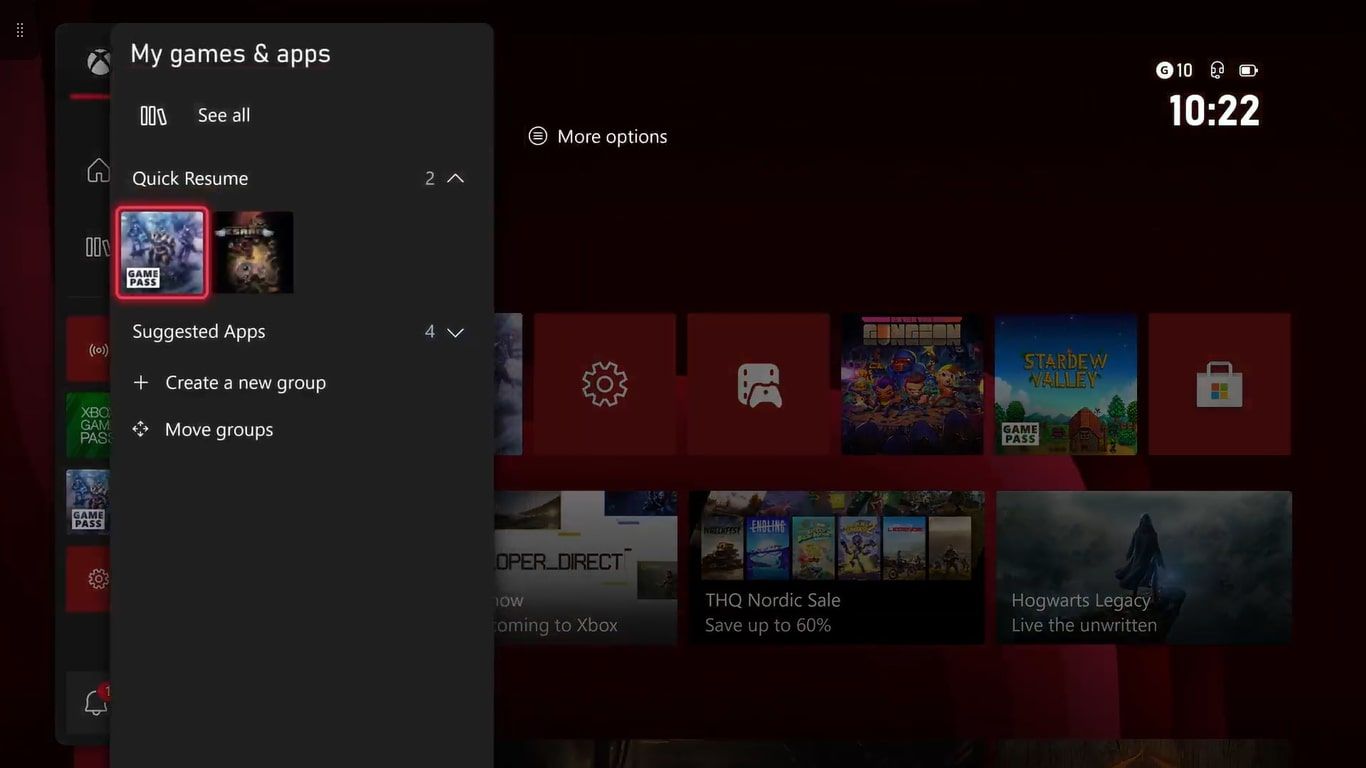Resume the Game Pass game in Quick Resume
This screenshot has width=1366, height=768.
click(162, 253)
